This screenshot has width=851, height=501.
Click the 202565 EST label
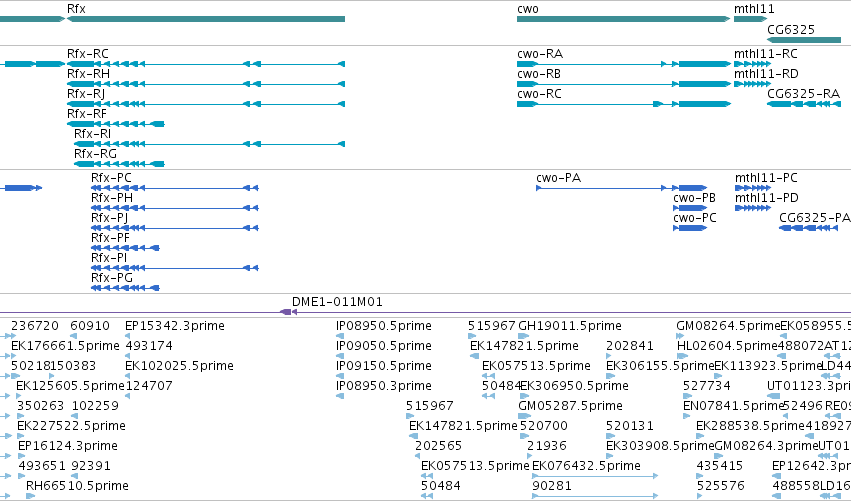pos(439,446)
